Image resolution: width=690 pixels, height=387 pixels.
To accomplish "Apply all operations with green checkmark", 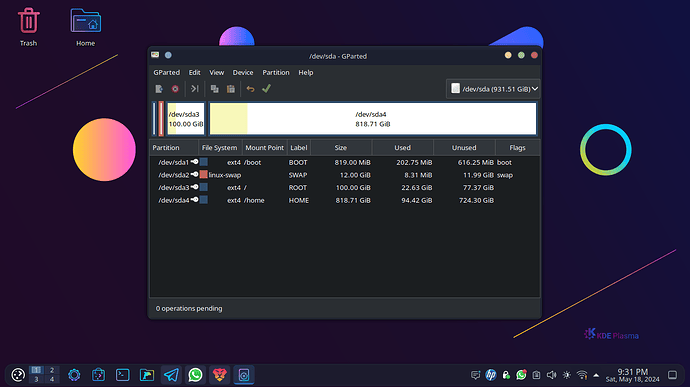I will click(x=266, y=88).
